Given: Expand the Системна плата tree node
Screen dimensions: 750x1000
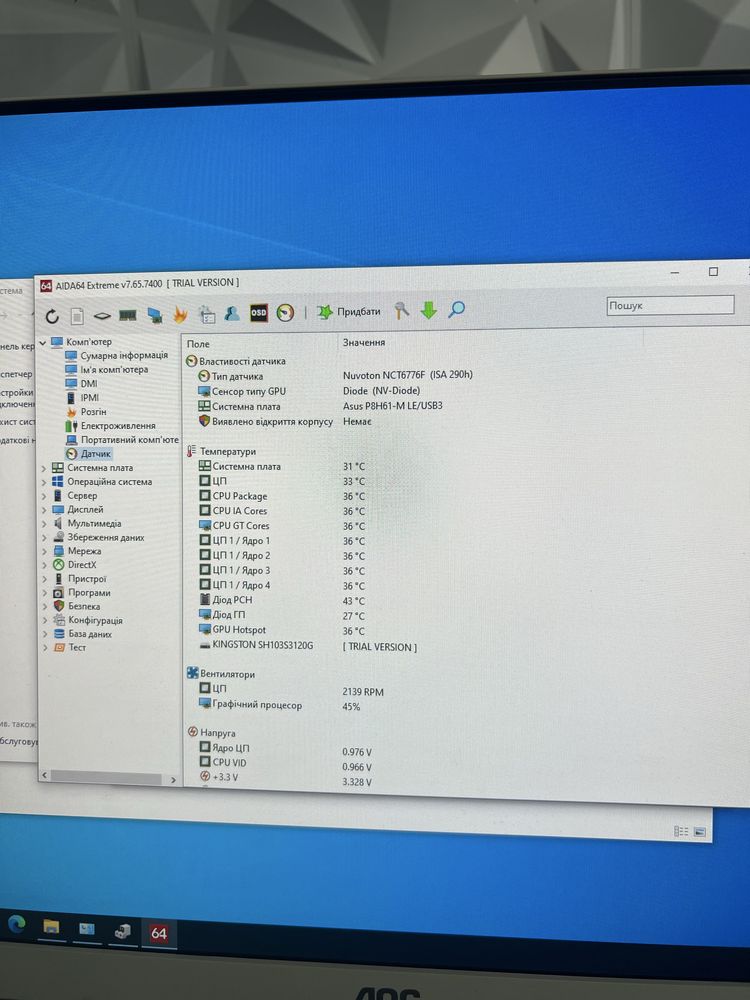Looking at the screenshot, I should [44, 468].
